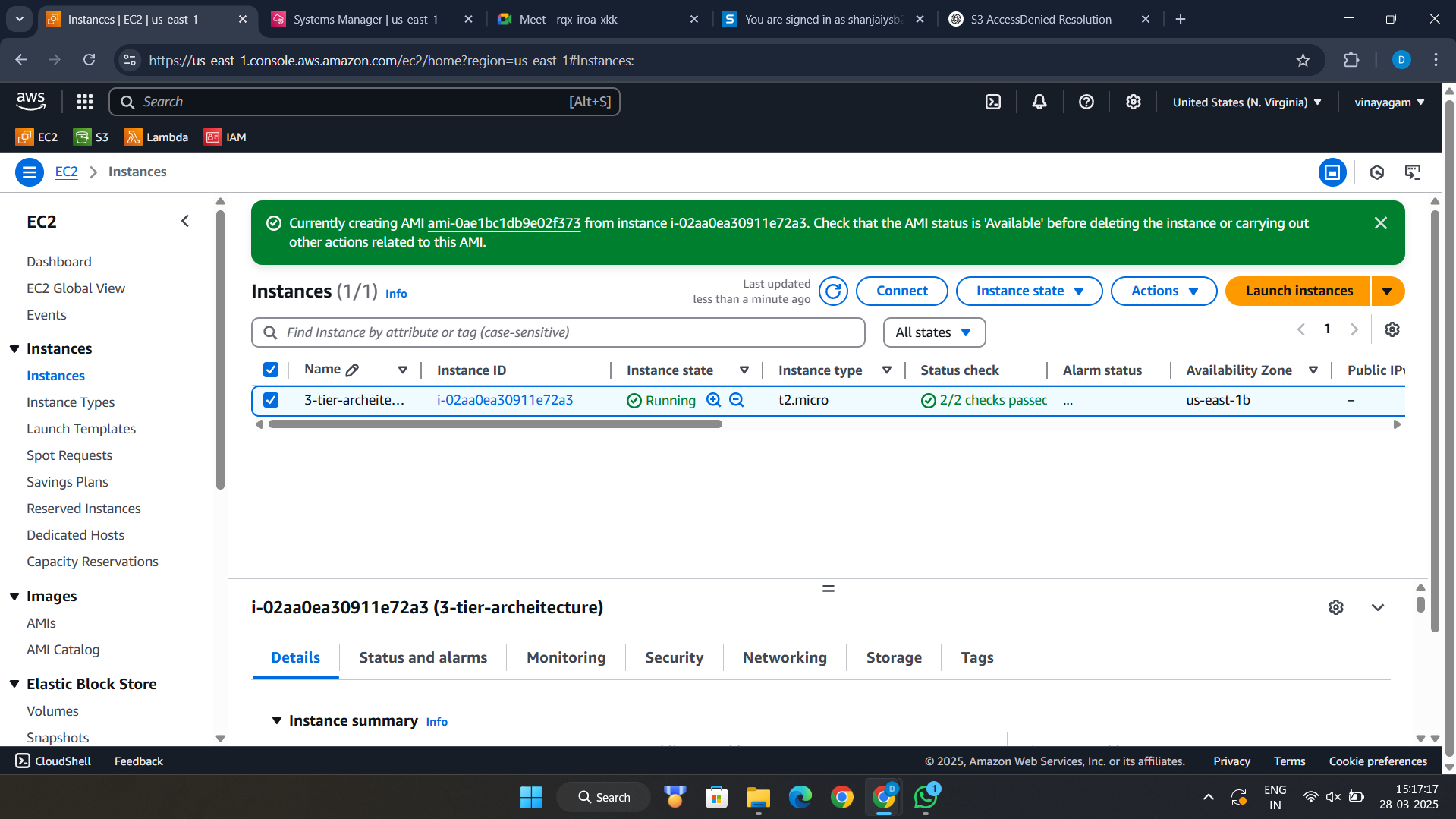Collapse the Elastic Block Store sidebar section
Viewport: 1456px width, 819px height.
(14, 684)
